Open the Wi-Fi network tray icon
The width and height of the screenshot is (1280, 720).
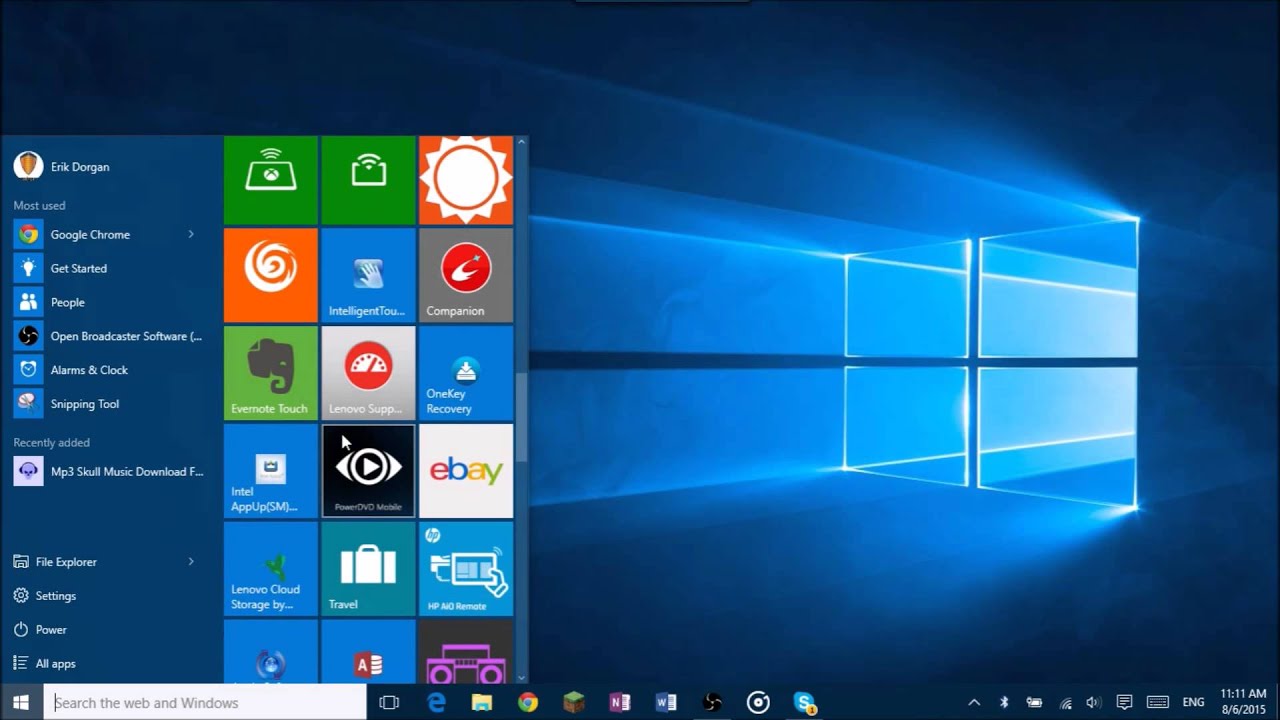[1066, 702]
